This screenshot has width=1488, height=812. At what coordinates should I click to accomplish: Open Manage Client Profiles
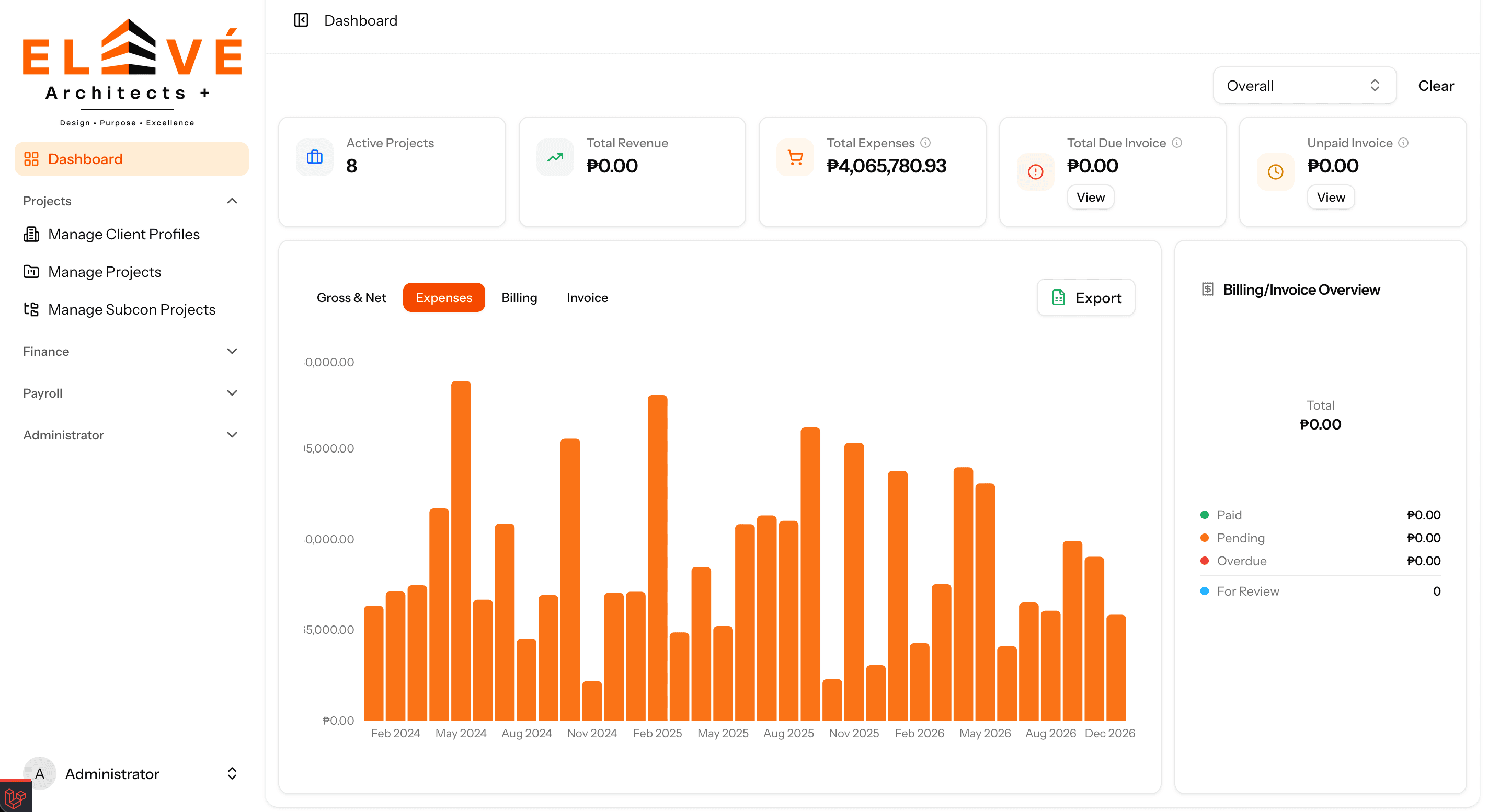(123, 234)
